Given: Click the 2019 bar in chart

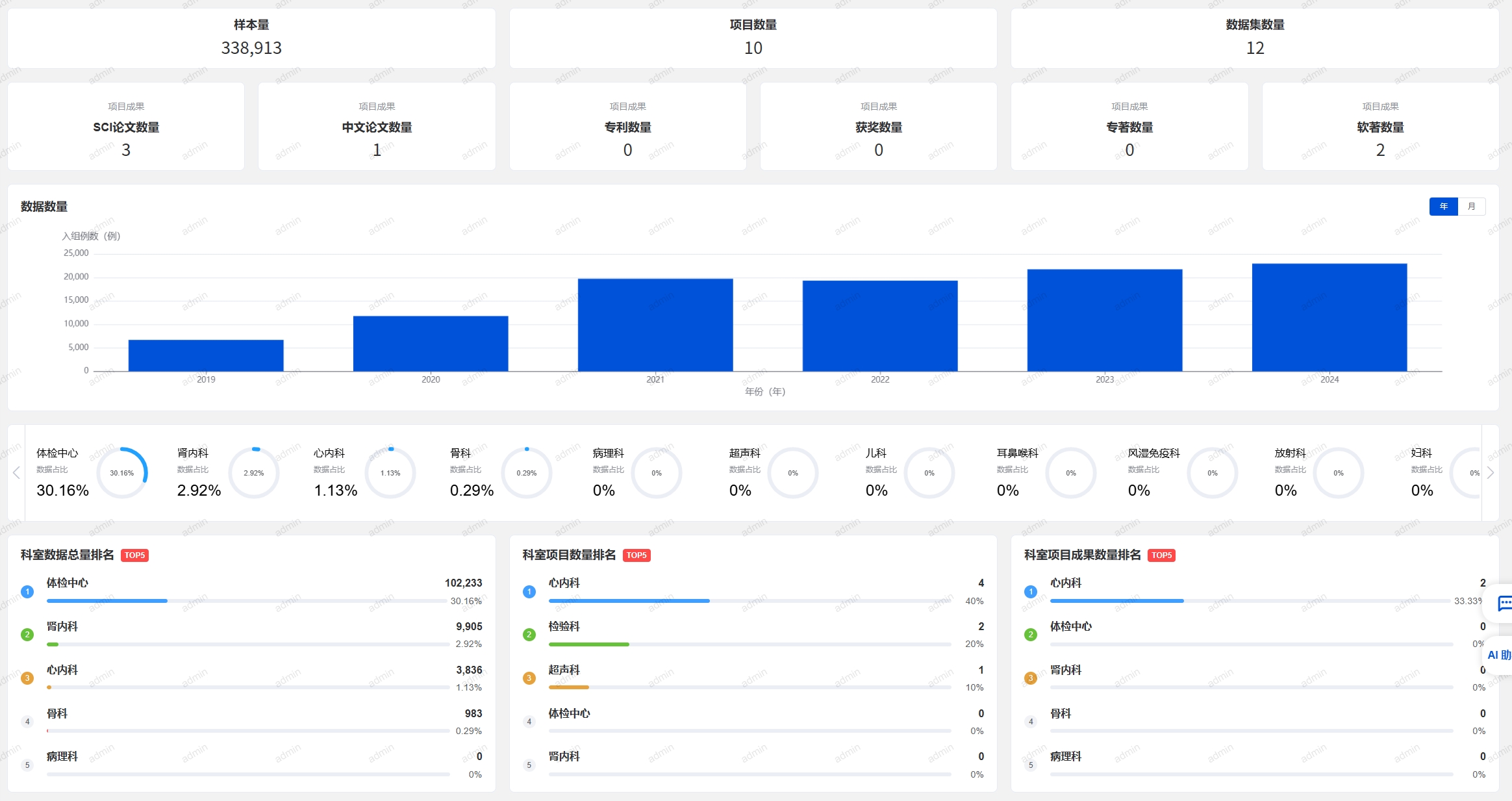Looking at the screenshot, I should pos(206,355).
